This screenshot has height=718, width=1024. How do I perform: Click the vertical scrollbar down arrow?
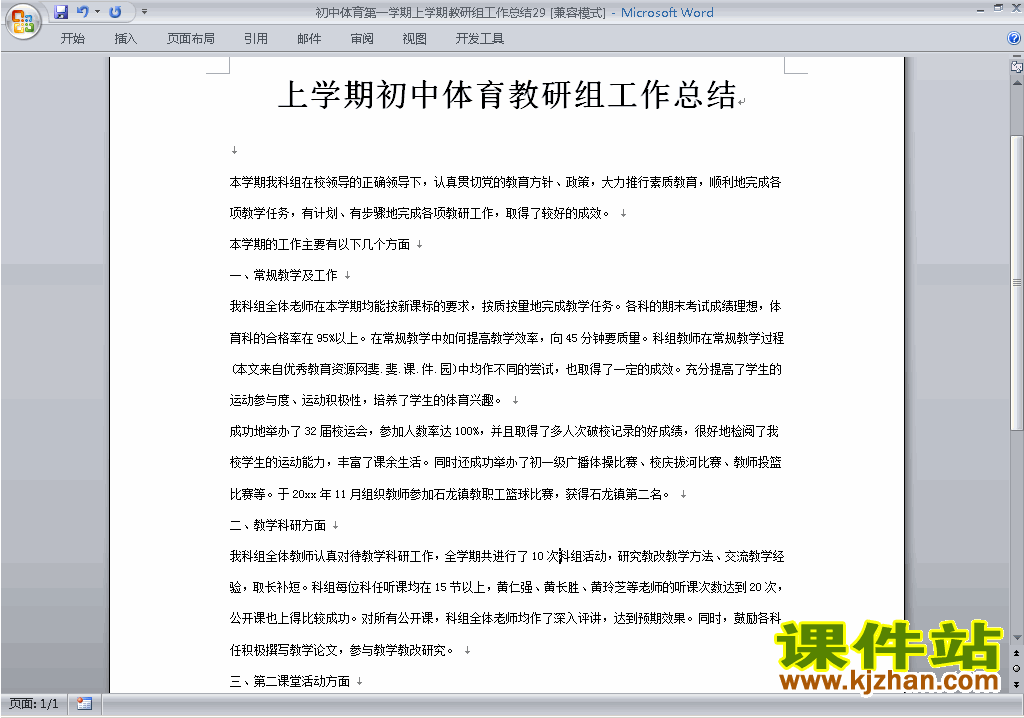pos(1016,638)
